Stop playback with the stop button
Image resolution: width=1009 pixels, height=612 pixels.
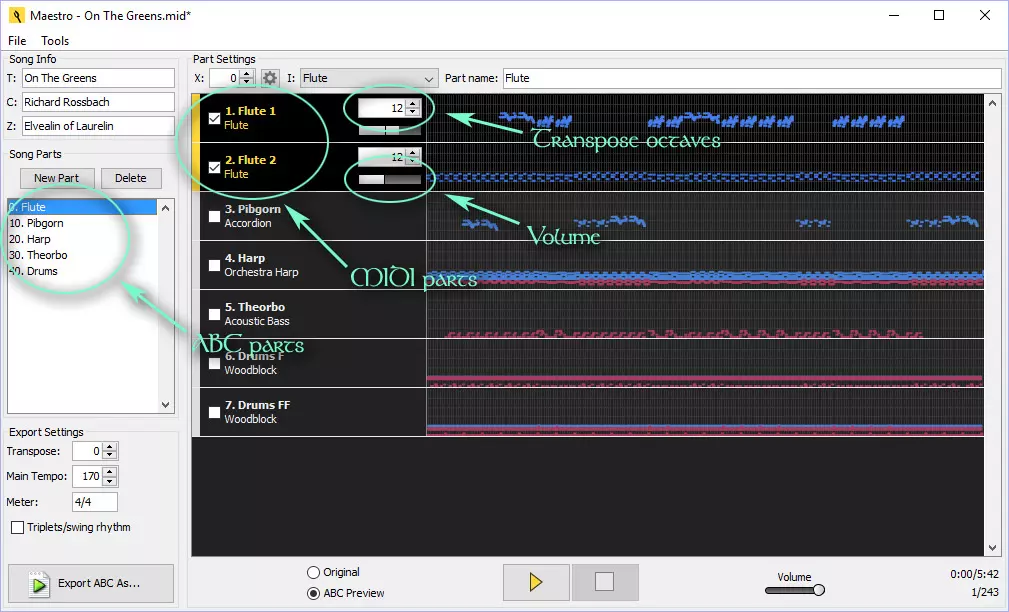tap(605, 582)
